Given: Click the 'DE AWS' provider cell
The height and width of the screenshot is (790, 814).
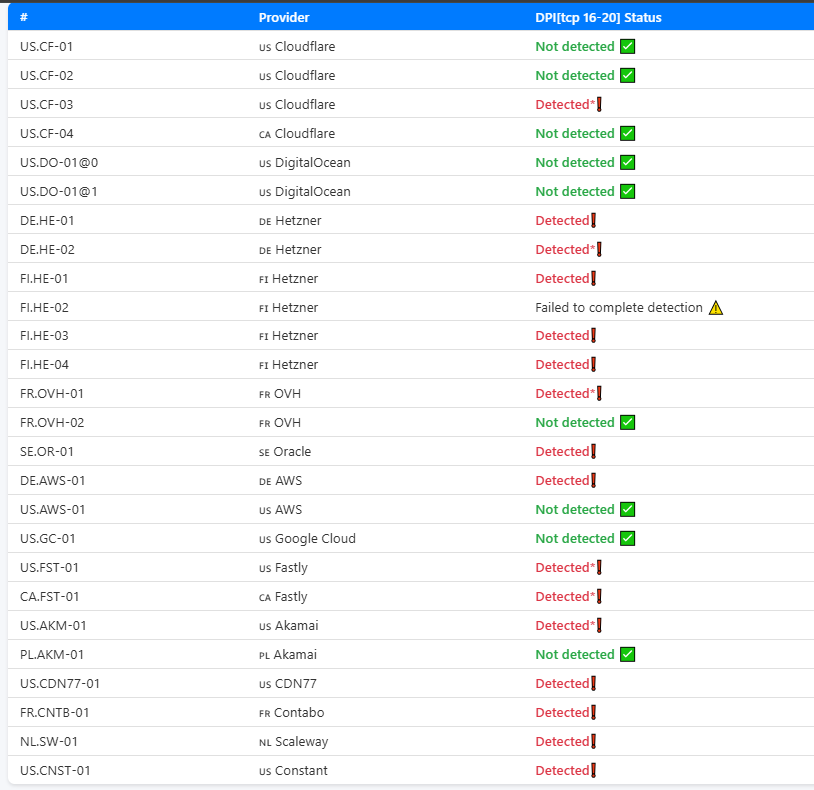Looking at the screenshot, I should (280, 481).
